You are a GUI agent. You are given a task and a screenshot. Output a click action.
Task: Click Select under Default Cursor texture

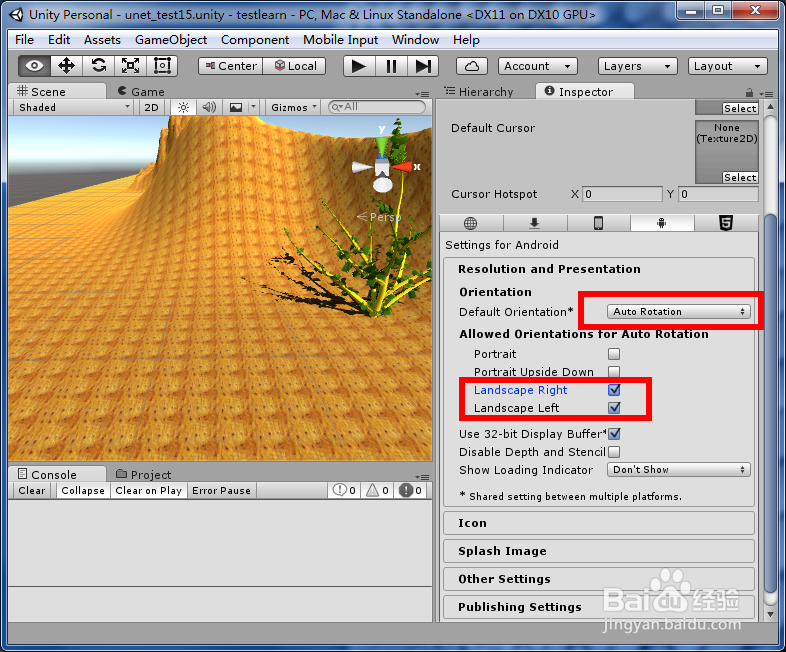pyautogui.click(x=740, y=177)
